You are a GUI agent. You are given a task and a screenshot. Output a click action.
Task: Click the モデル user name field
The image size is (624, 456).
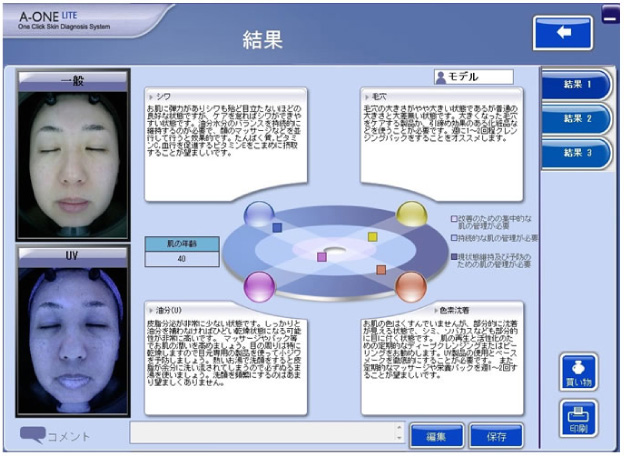point(474,77)
